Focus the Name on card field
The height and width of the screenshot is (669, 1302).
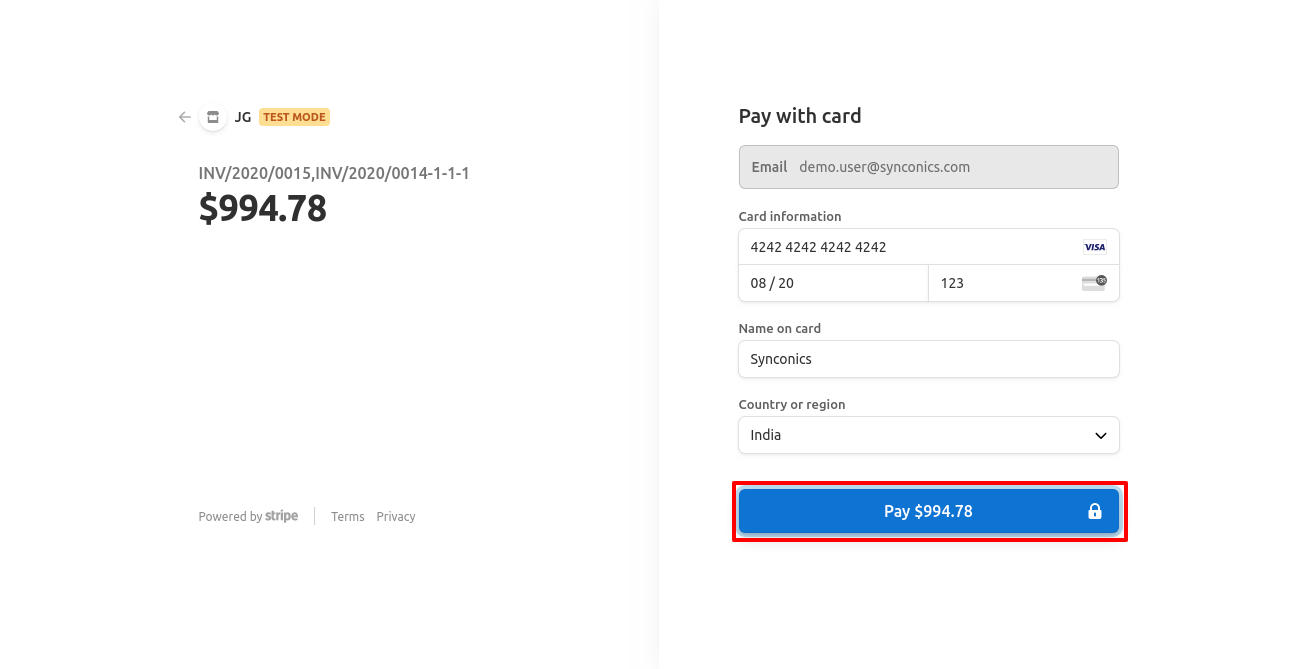[x=928, y=359]
